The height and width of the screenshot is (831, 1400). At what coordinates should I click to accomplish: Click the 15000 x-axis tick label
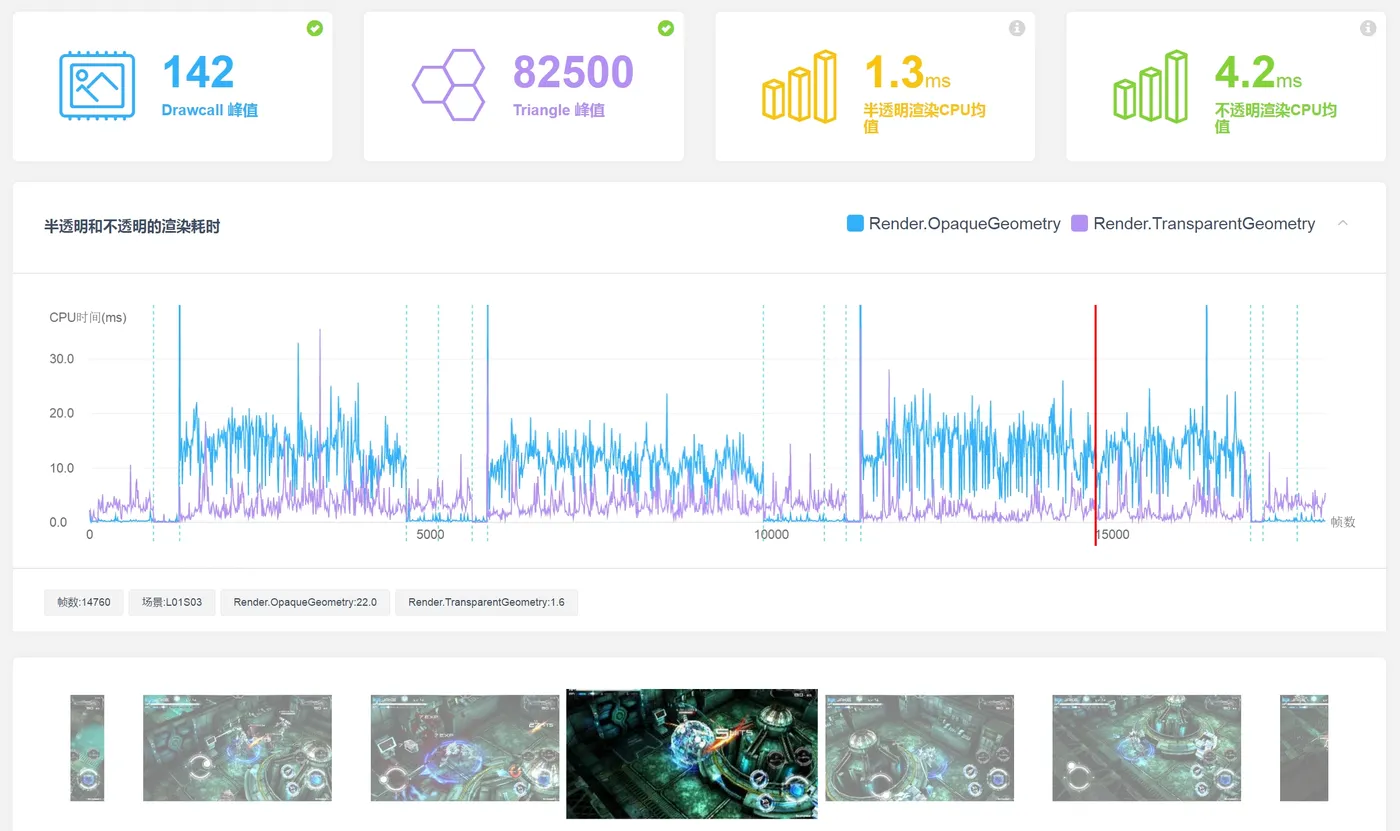pyautogui.click(x=1111, y=535)
